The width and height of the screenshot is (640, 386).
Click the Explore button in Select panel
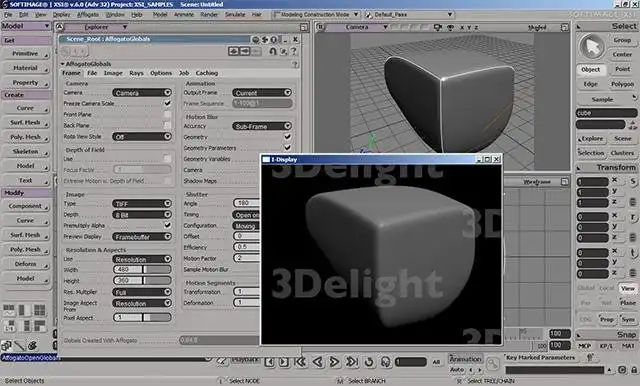tap(591, 139)
